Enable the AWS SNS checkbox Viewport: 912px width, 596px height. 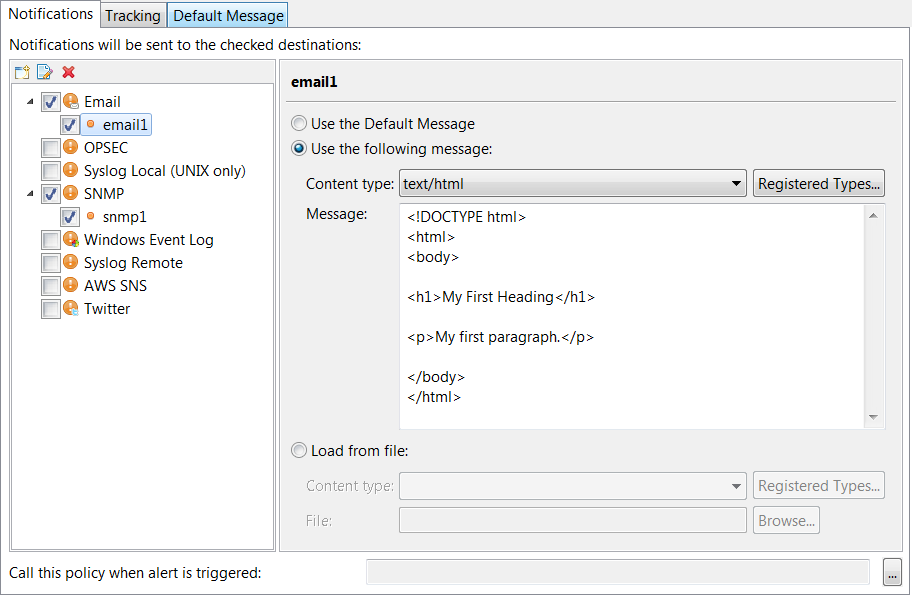coord(51,285)
